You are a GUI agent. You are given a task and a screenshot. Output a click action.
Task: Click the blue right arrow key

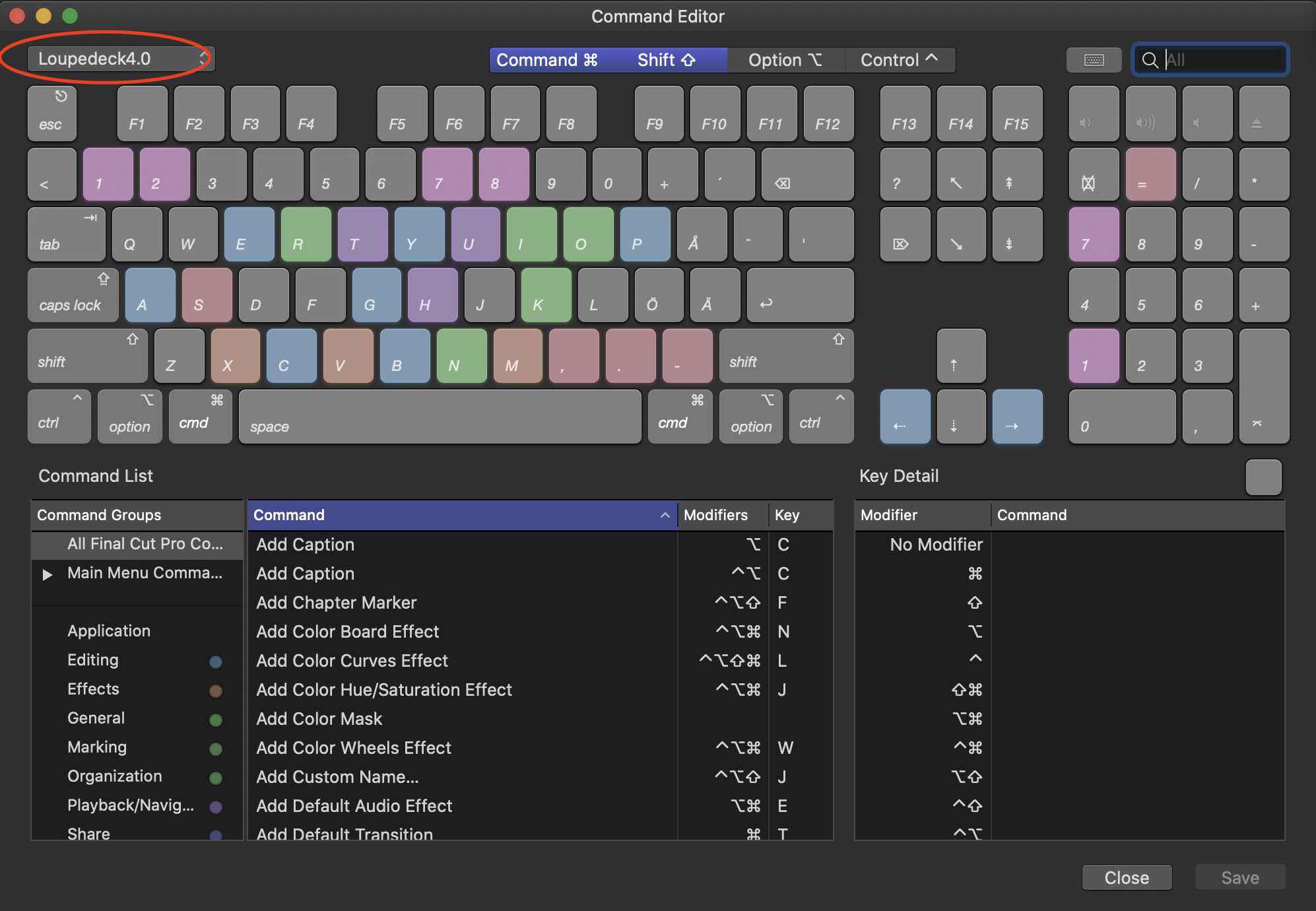coord(1017,417)
